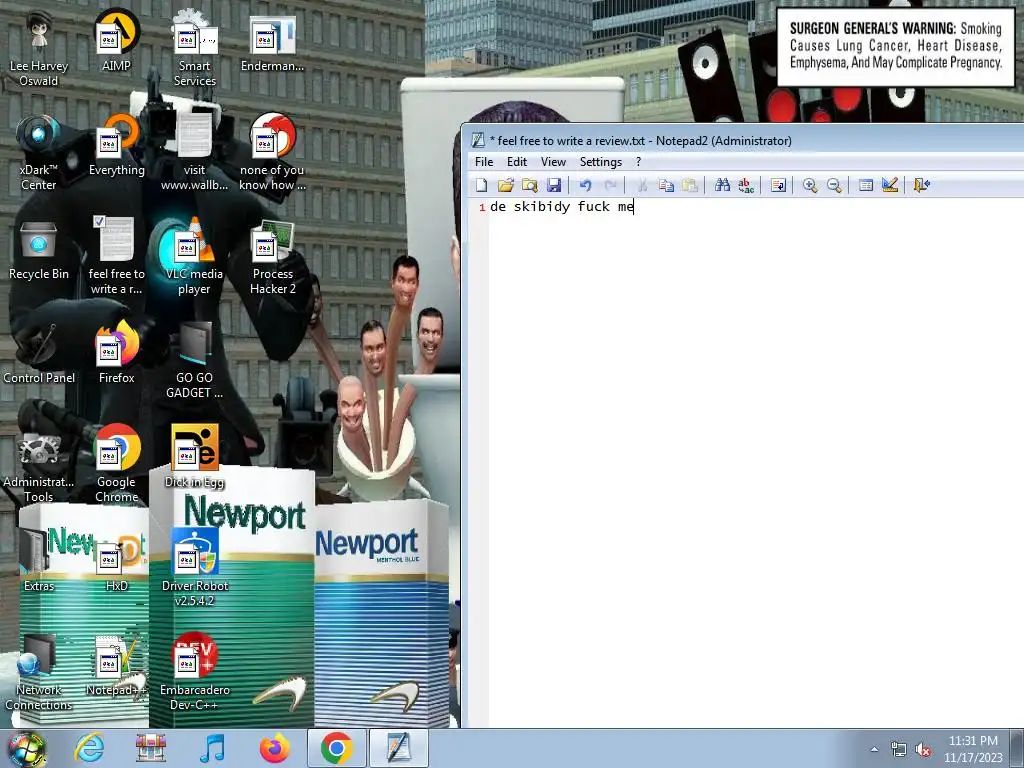Click line number 1 in the margin

click(482, 207)
